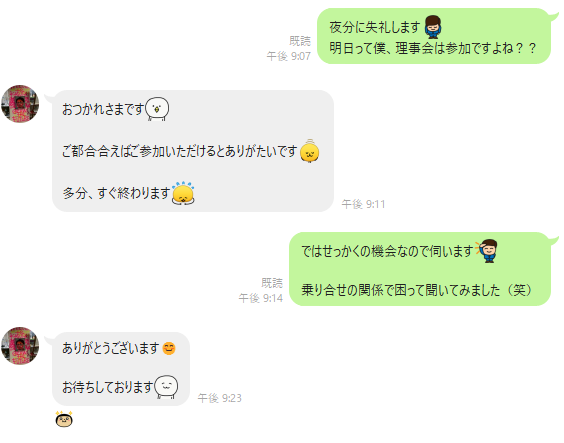Click the yellow angel chick emoji after ありがたいです
Viewport: 564px width, 443px height.
click(x=310, y=151)
